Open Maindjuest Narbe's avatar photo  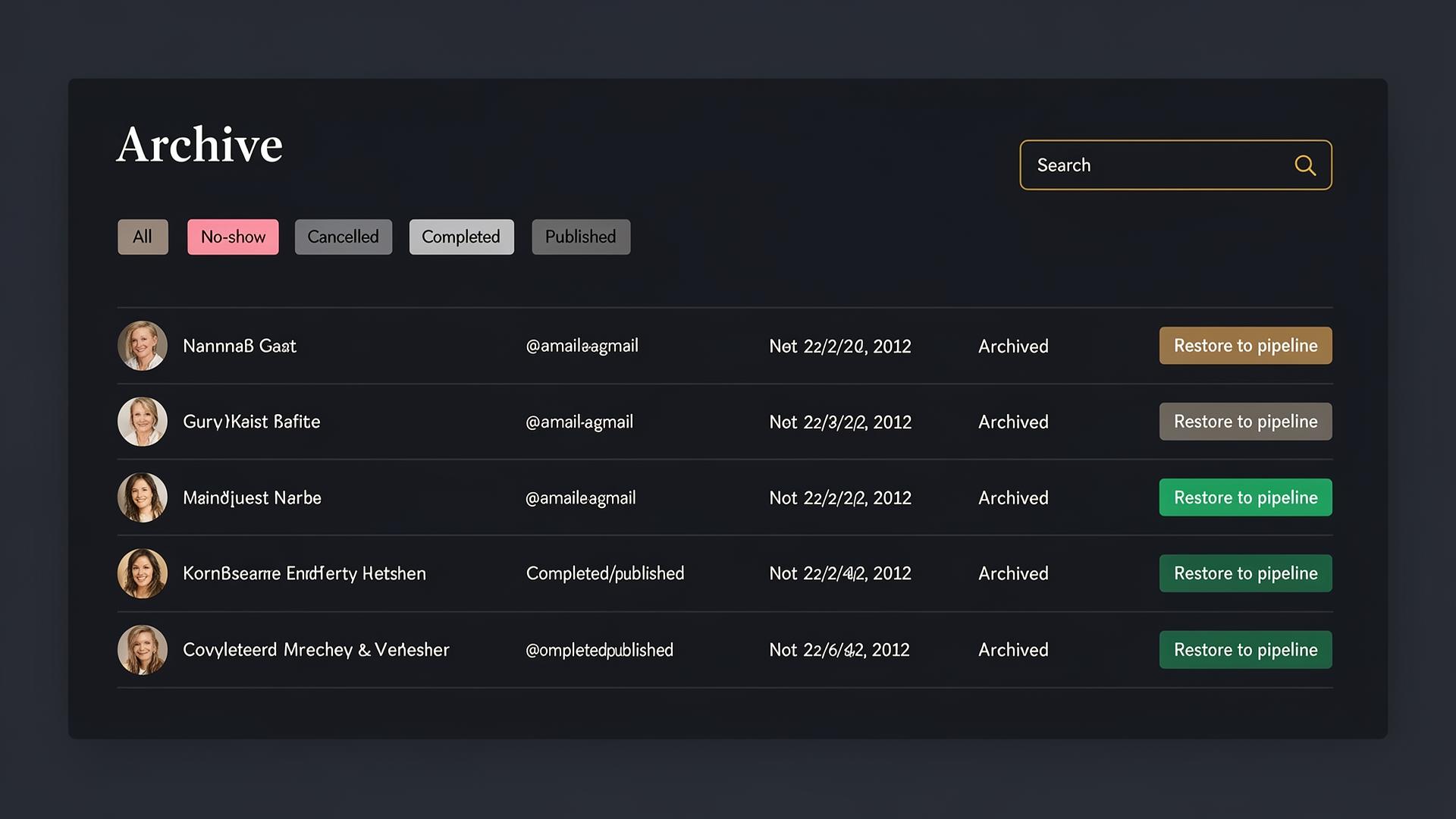pyautogui.click(x=143, y=497)
